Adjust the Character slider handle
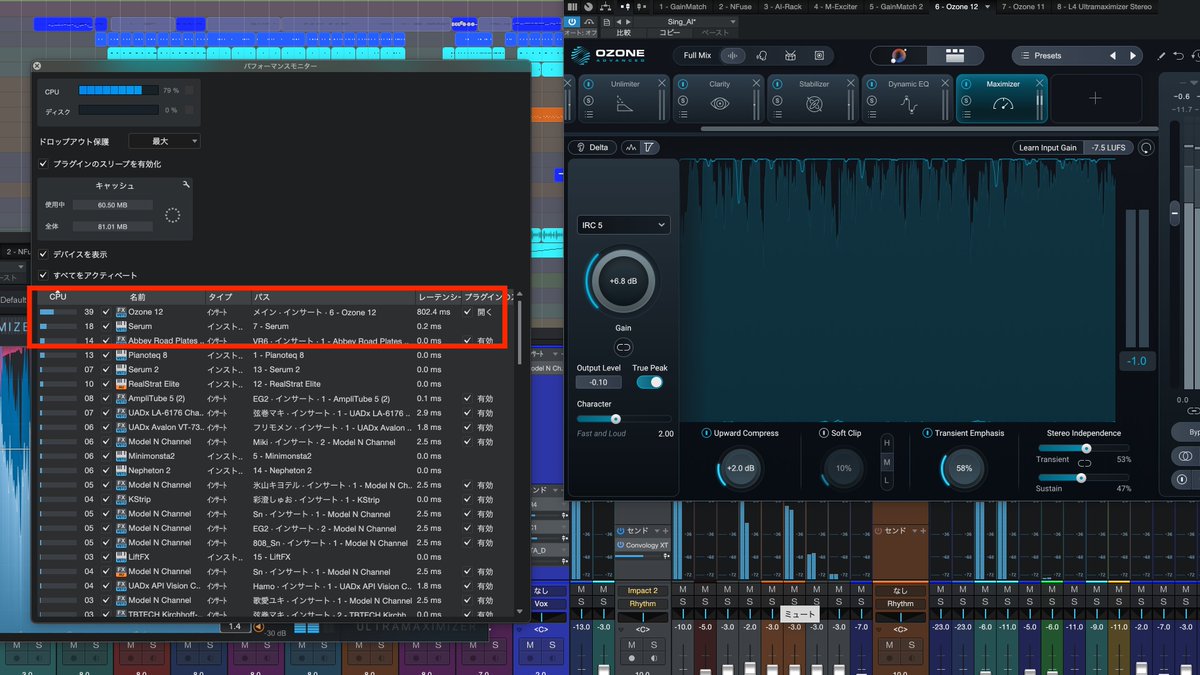 [615, 419]
